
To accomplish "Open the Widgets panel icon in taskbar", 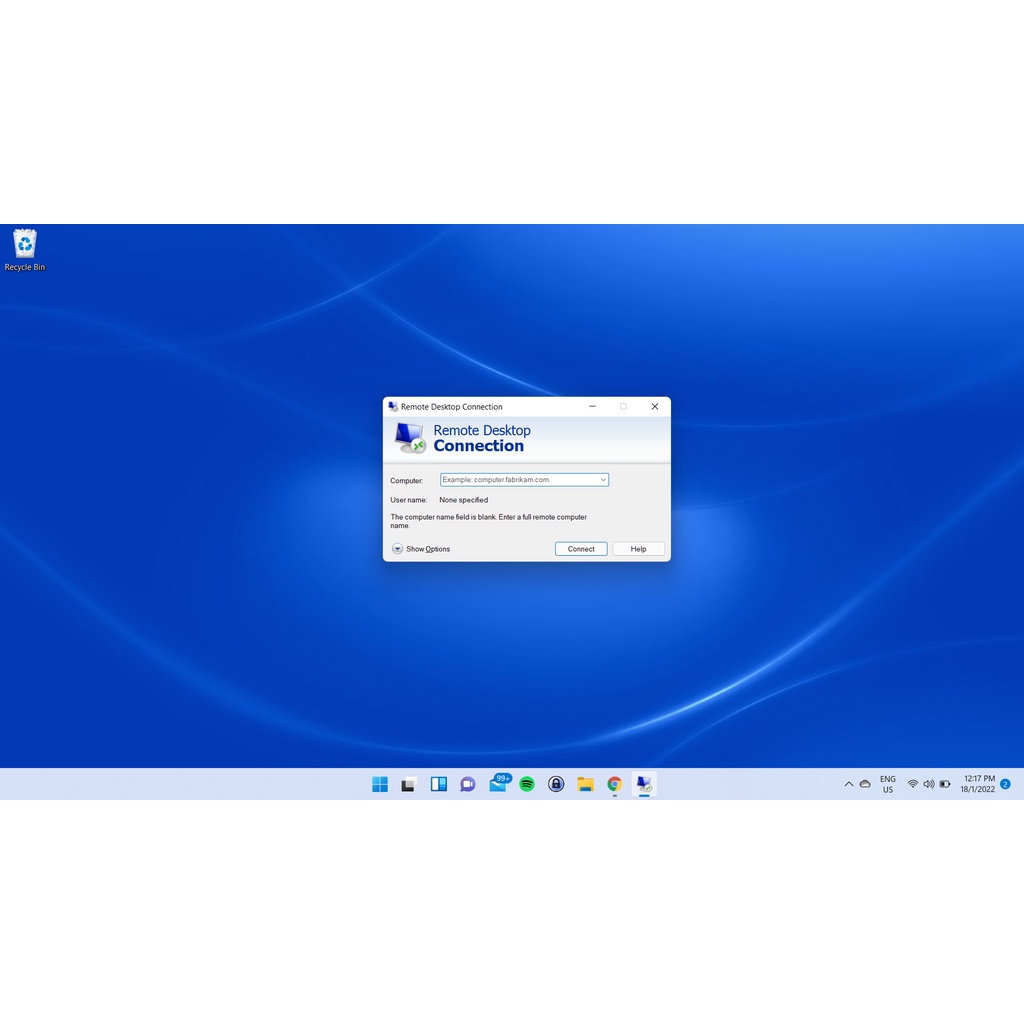I will click(439, 784).
